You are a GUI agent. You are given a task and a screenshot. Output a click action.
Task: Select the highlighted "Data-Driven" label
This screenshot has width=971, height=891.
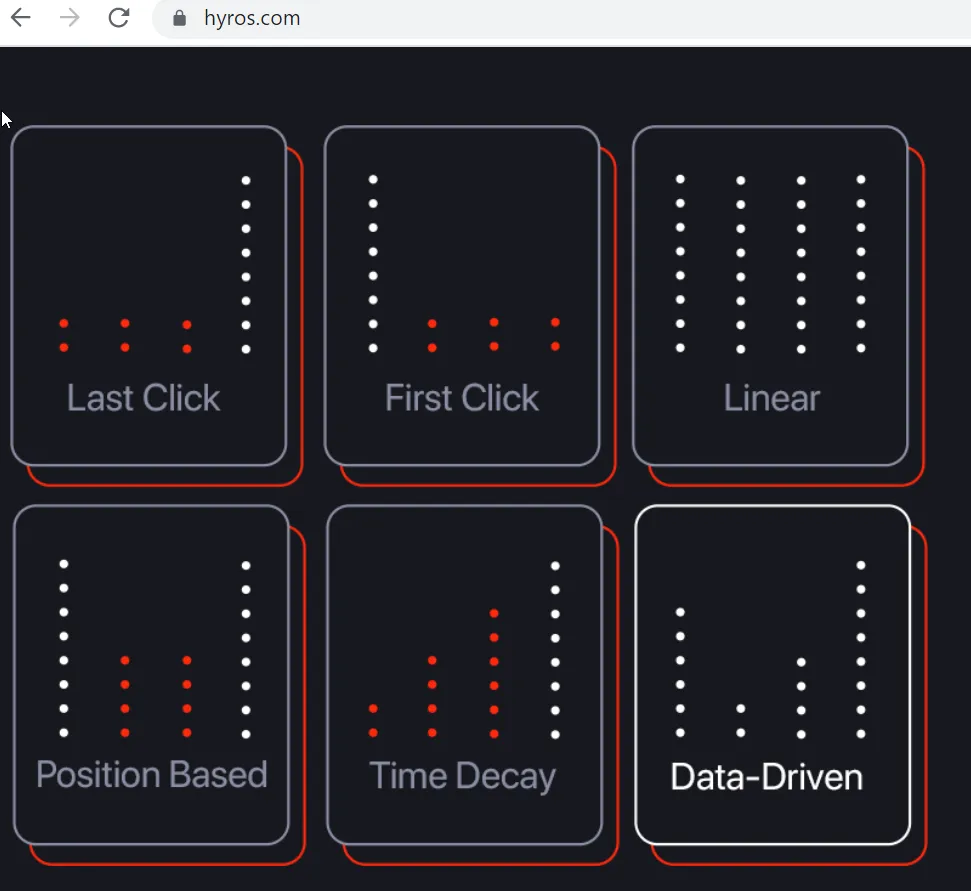tap(766, 777)
